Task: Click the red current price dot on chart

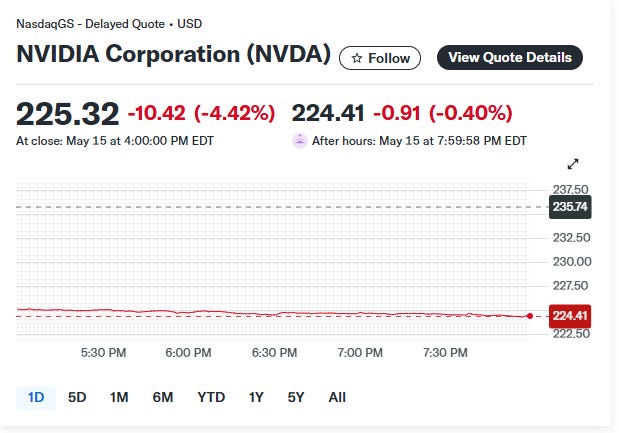Action: coord(530,316)
